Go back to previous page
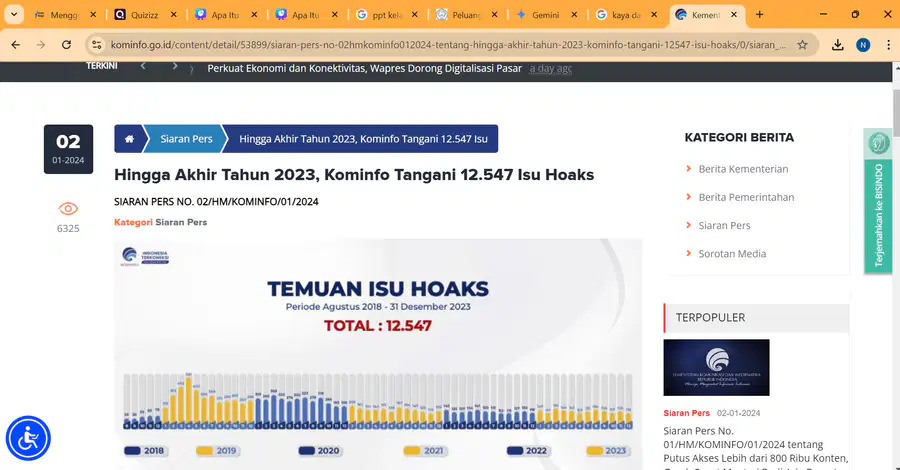The width and height of the screenshot is (900, 470). tap(15, 45)
